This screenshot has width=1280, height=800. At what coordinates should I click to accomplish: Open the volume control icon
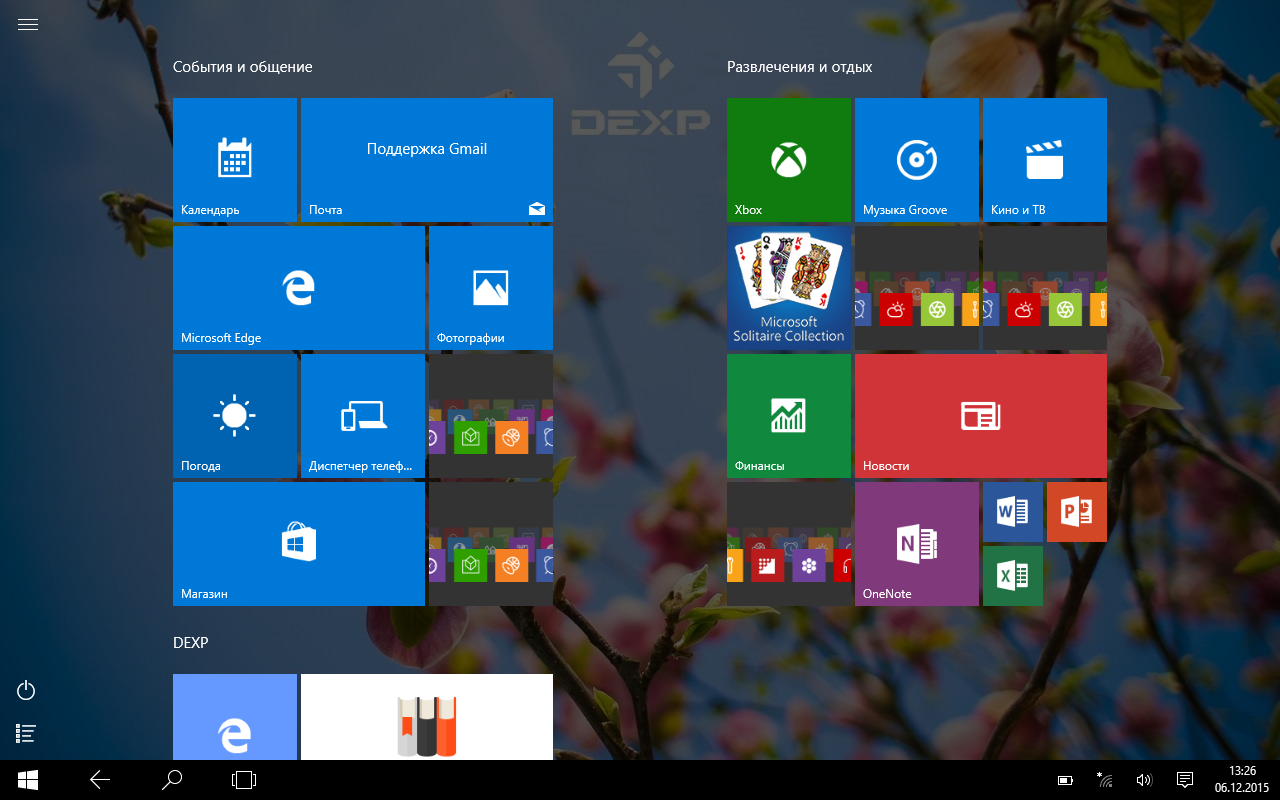1145,780
